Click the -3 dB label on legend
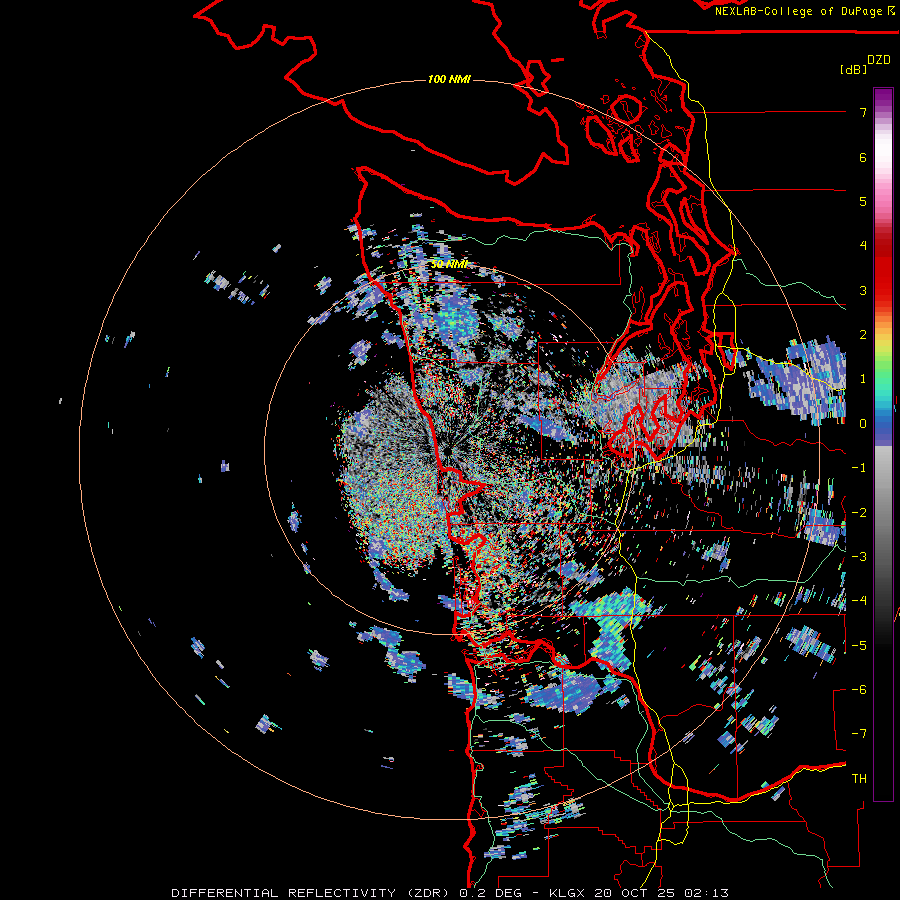Viewport: 900px width, 900px height. (859, 556)
